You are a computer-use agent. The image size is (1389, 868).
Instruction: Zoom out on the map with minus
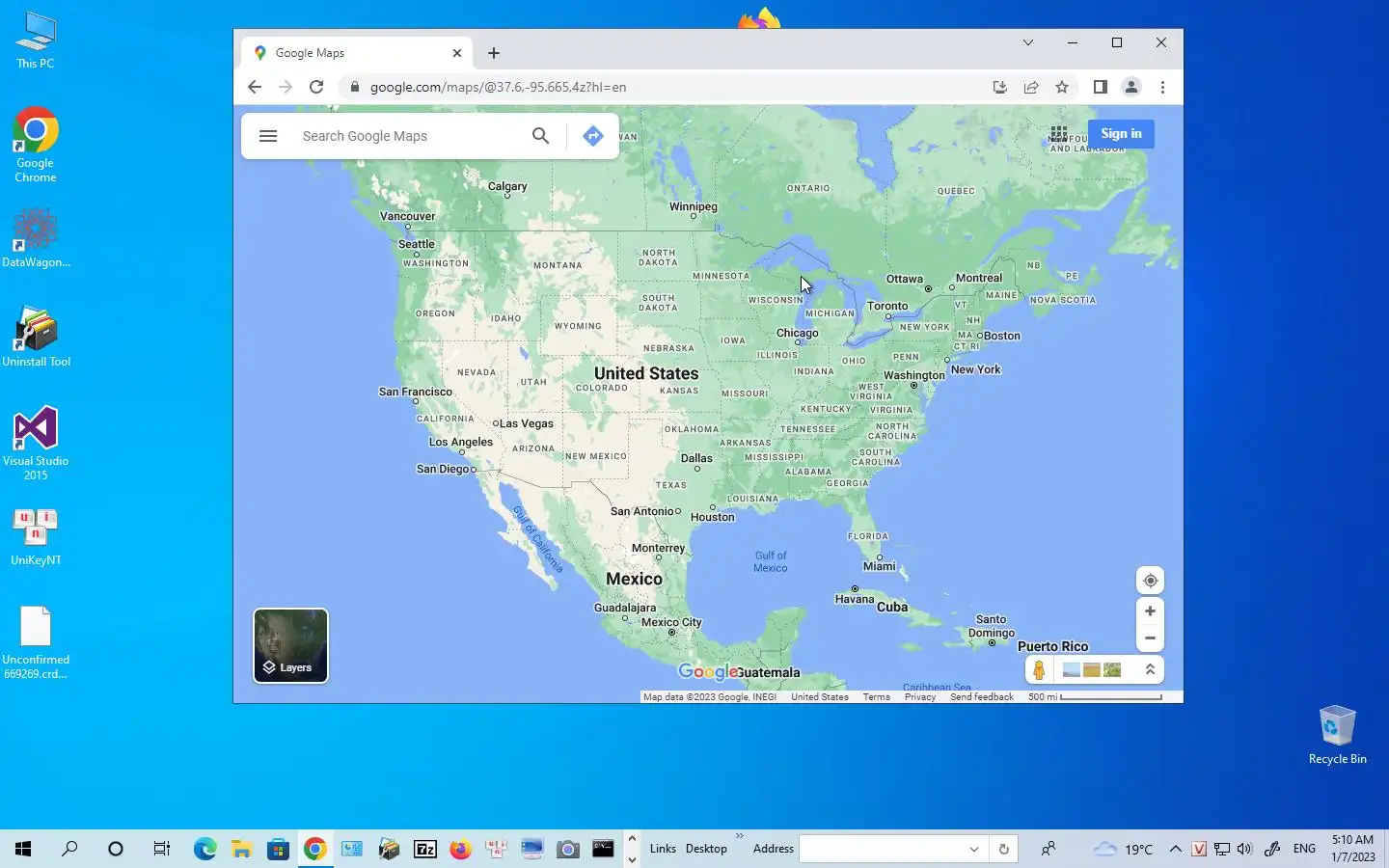(1150, 638)
